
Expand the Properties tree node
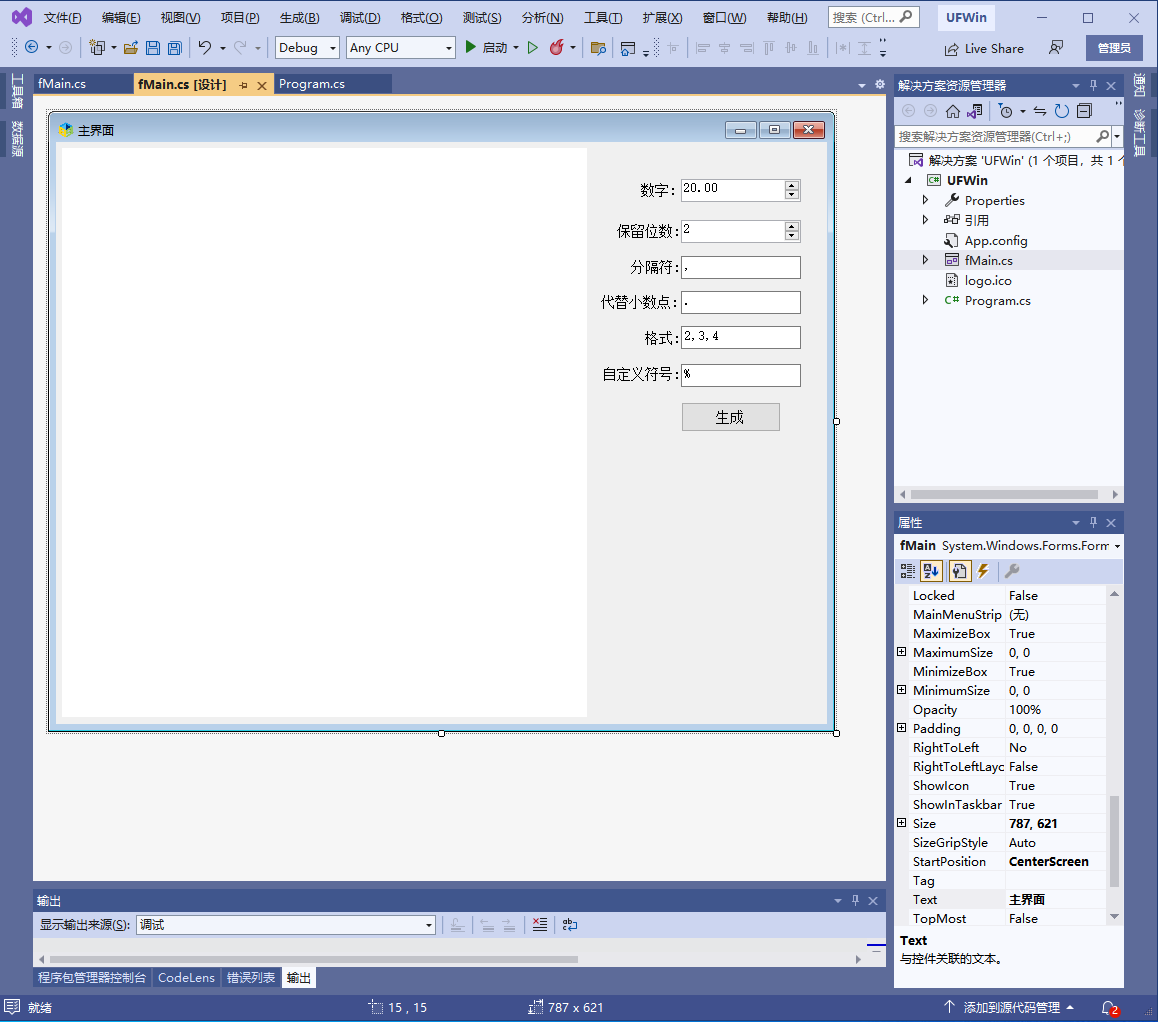click(x=925, y=200)
